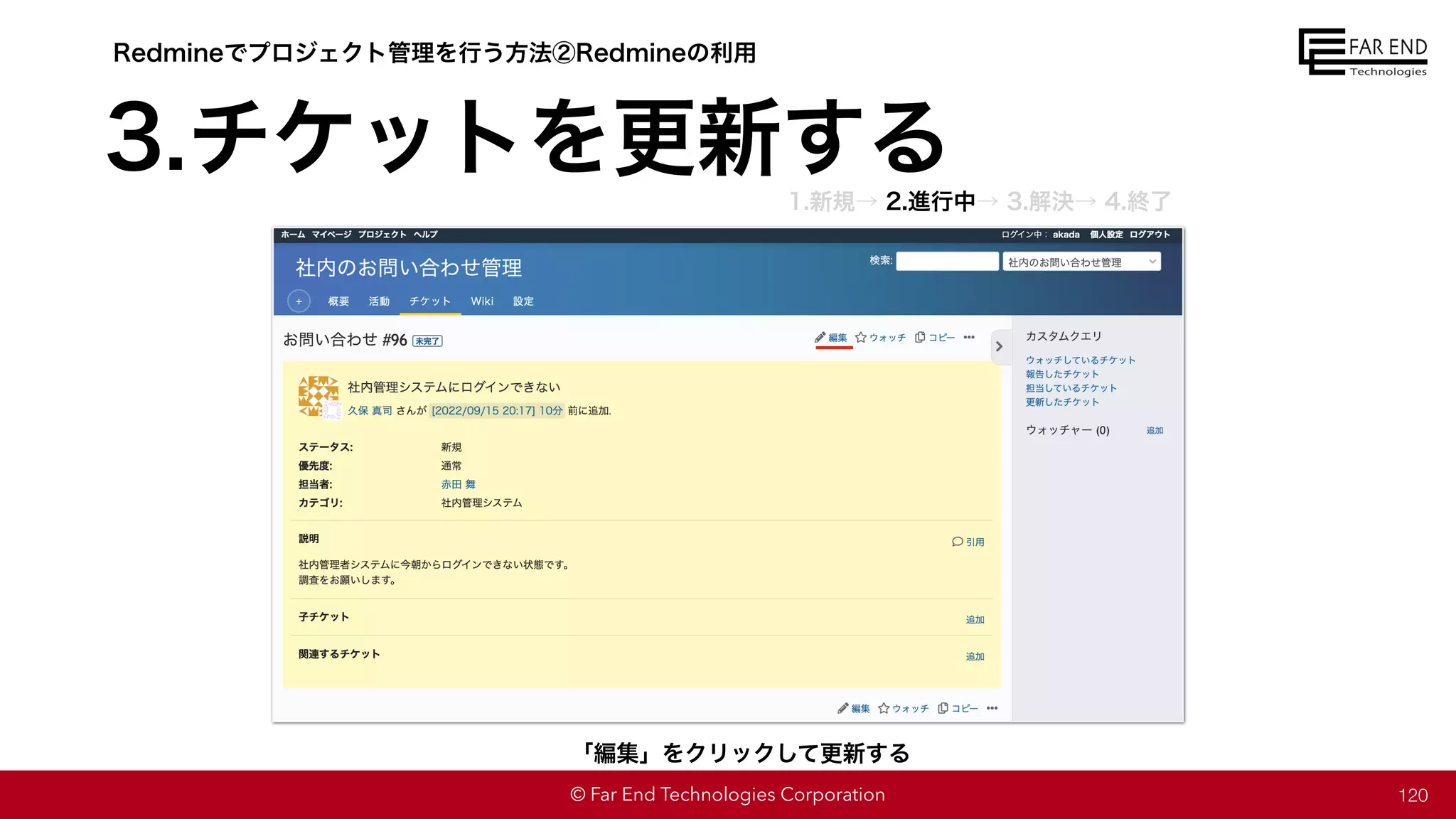The image size is (1456, 819).
Task: Collapse the sidebar with the chevron
Action: [x=999, y=347]
